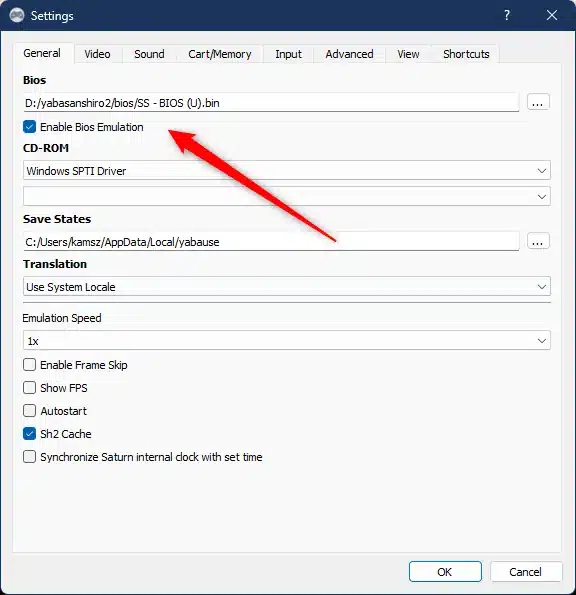576x595 pixels.
Task: Browse for Bios file with ellipsis button
Action: (538, 102)
